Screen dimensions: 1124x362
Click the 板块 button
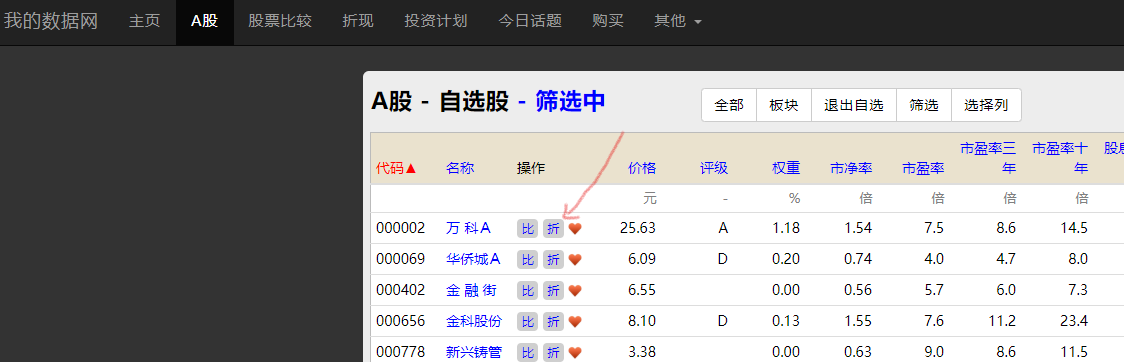click(x=784, y=105)
